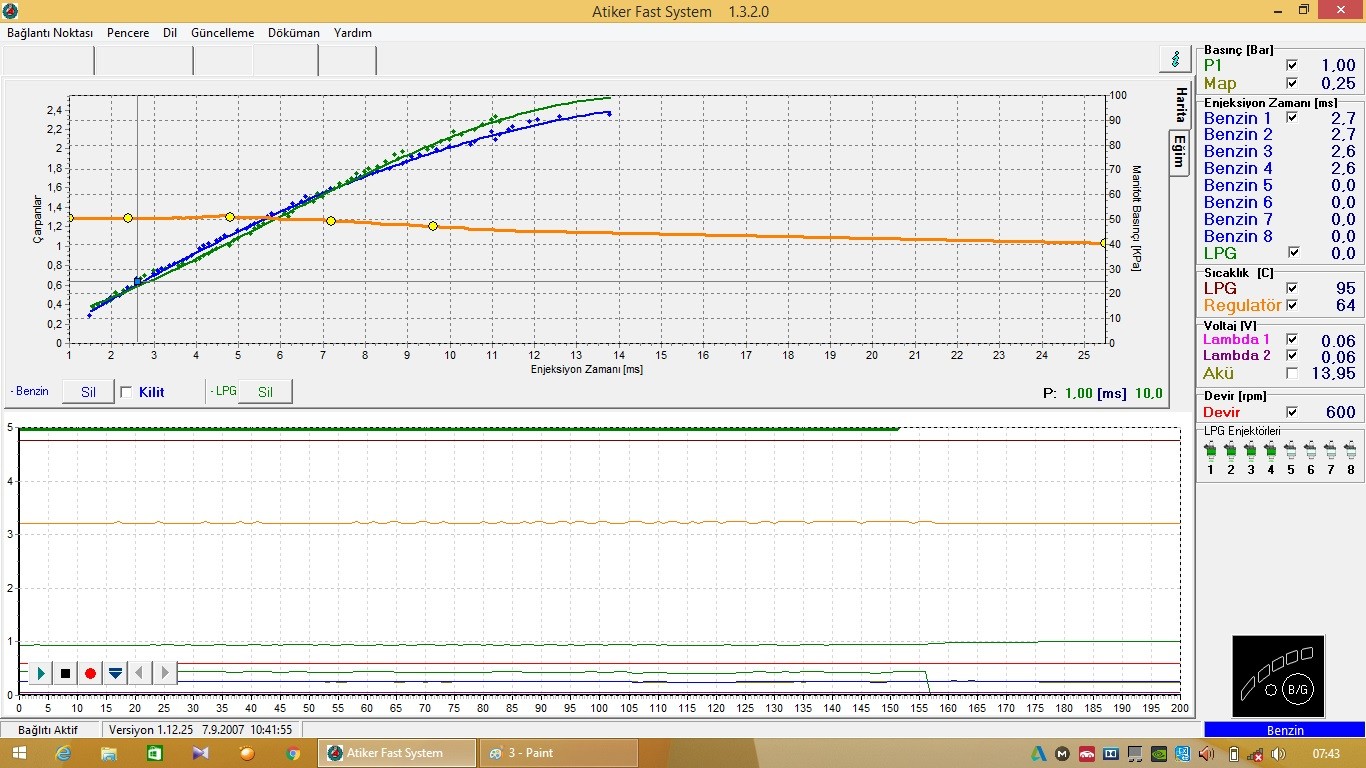Select yellow multiplier point at far right

click(1104, 243)
